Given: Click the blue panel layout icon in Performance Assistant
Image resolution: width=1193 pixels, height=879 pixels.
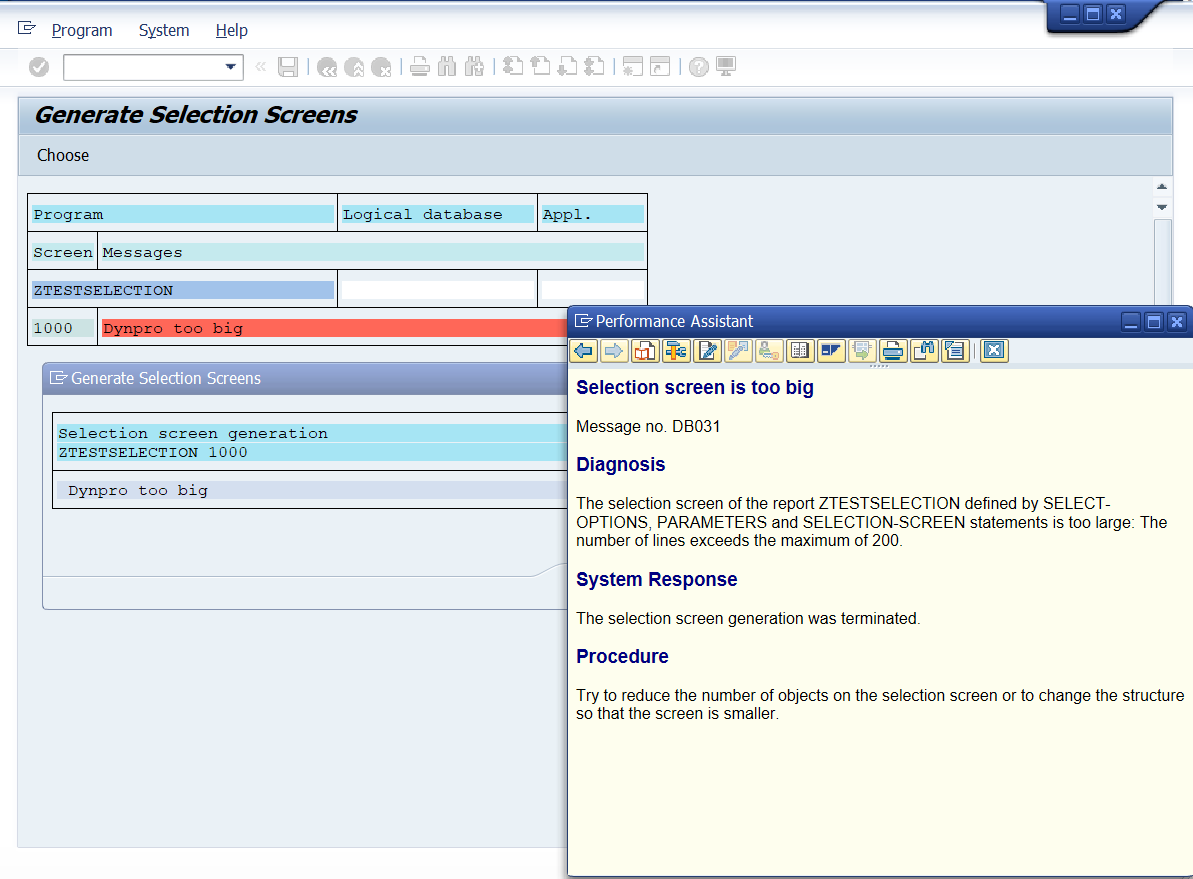Looking at the screenshot, I should click(831, 351).
